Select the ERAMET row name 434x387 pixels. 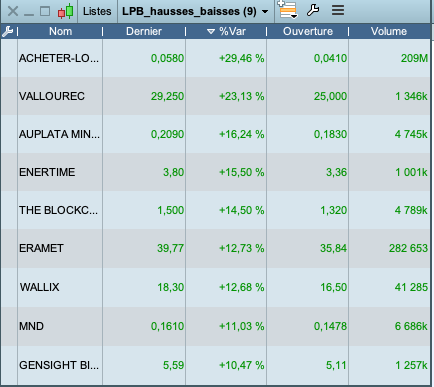pyautogui.click(x=41, y=248)
